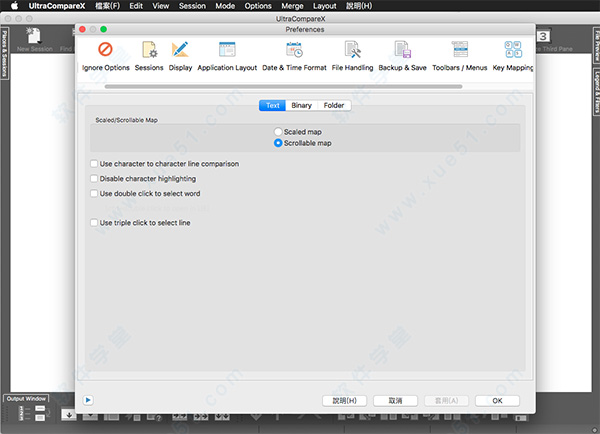Click the OK button
Image resolution: width=600 pixels, height=434 pixels.
click(497, 400)
